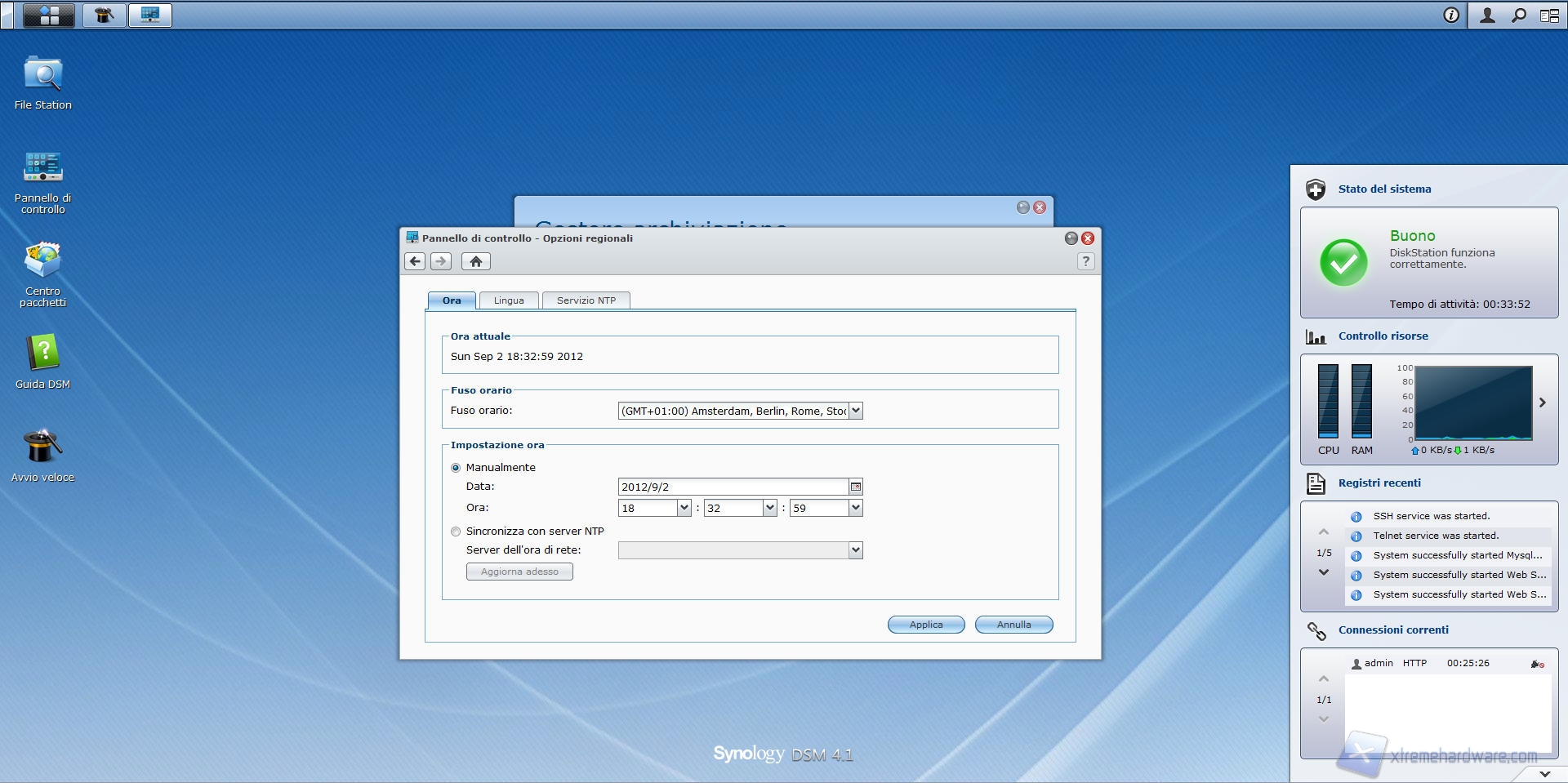1568x783 pixels.
Task: Switch to the Servizio NTP tab
Action: coord(586,300)
